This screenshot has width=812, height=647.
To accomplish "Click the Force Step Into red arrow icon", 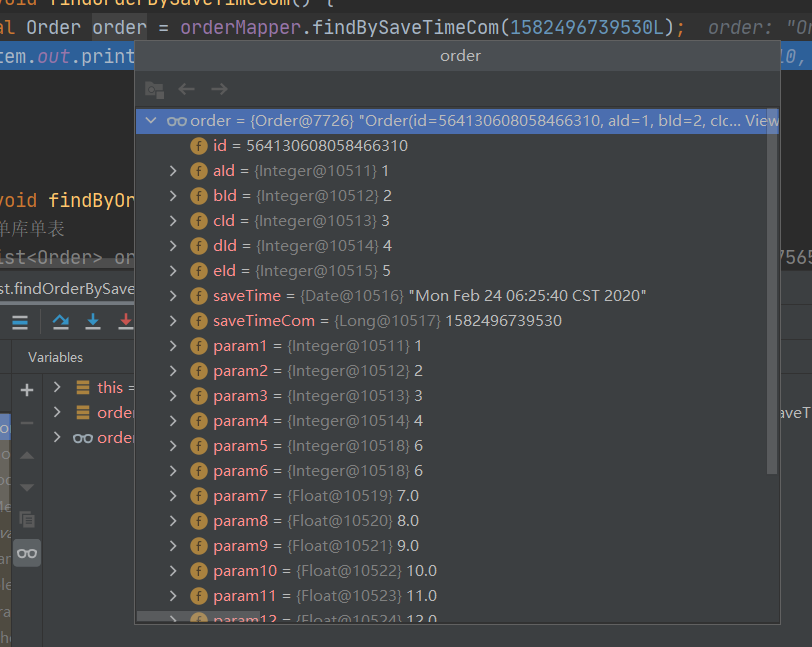I will click(126, 322).
